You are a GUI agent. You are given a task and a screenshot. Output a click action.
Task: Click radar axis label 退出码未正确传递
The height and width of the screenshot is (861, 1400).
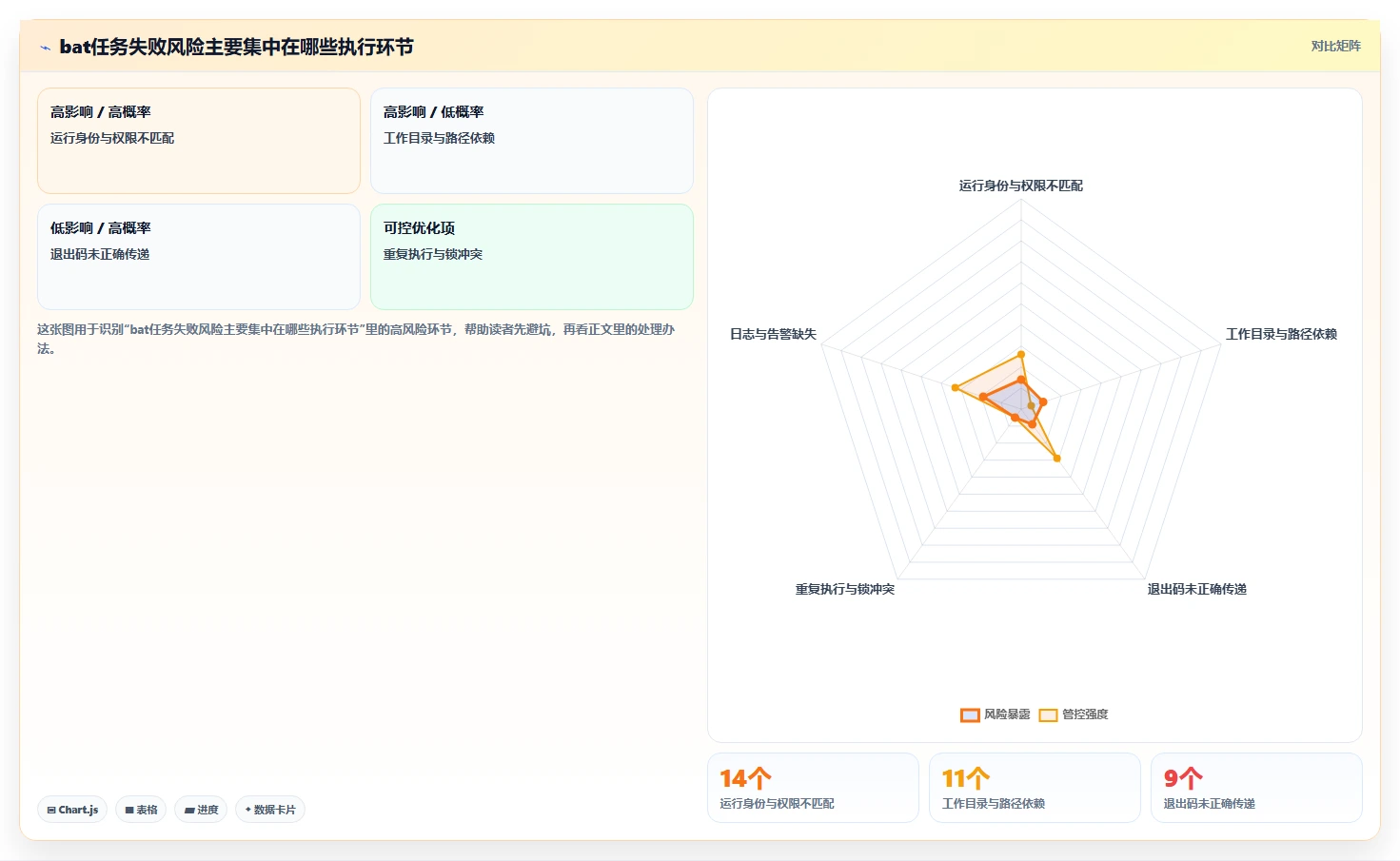click(x=1197, y=589)
